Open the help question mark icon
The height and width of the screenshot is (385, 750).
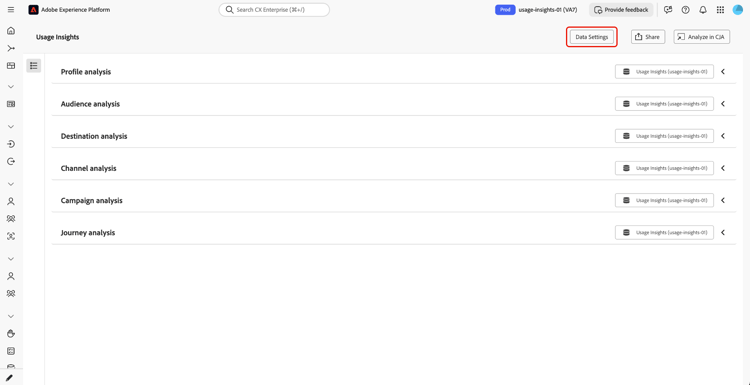coord(685,10)
